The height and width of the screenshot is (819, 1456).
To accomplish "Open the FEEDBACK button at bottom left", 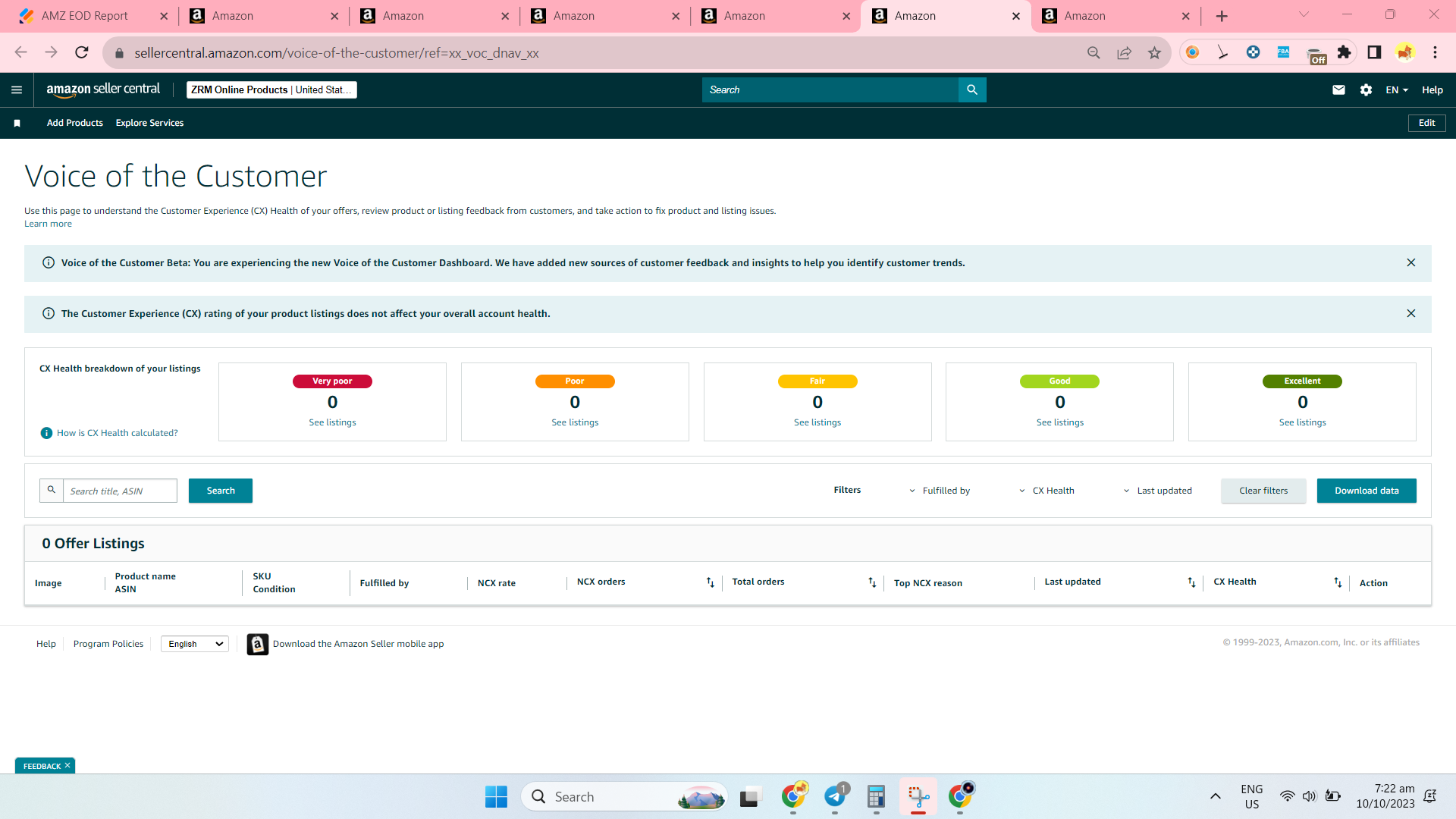I will pyautogui.click(x=42, y=766).
